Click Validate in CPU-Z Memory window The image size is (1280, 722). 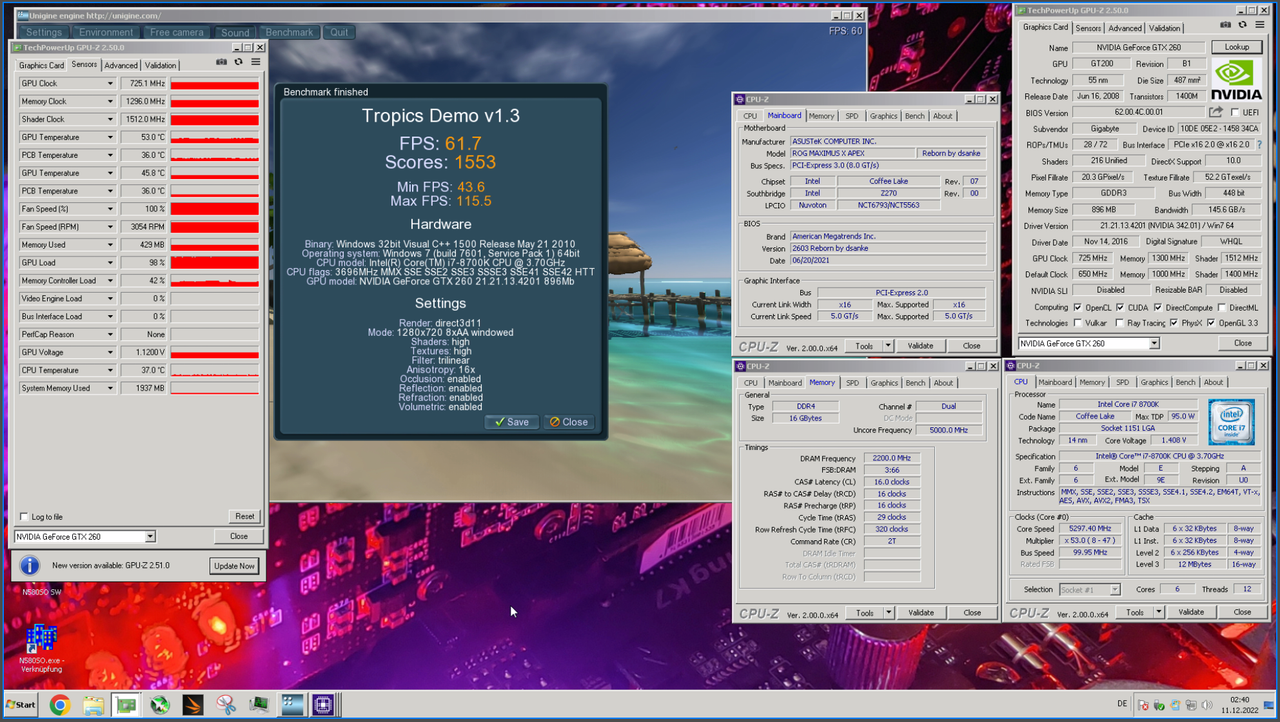pyautogui.click(x=921, y=613)
